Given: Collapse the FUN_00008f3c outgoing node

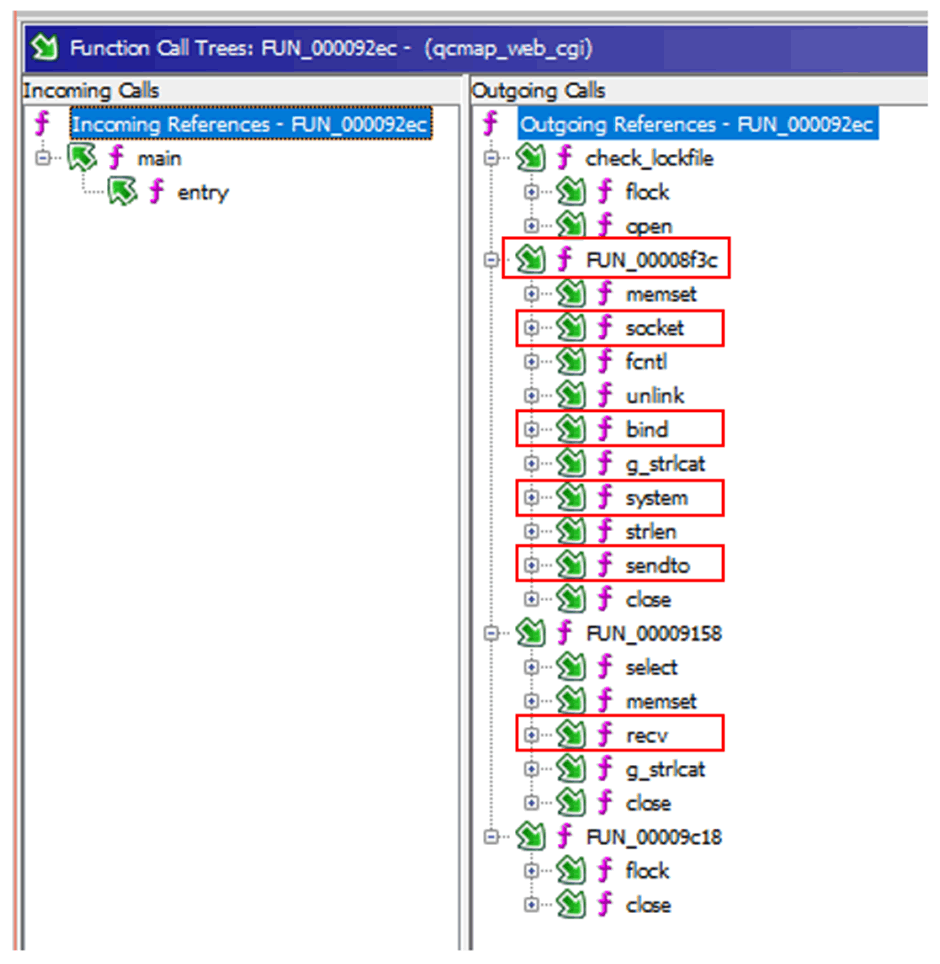Looking at the screenshot, I should (x=491, y=260).
